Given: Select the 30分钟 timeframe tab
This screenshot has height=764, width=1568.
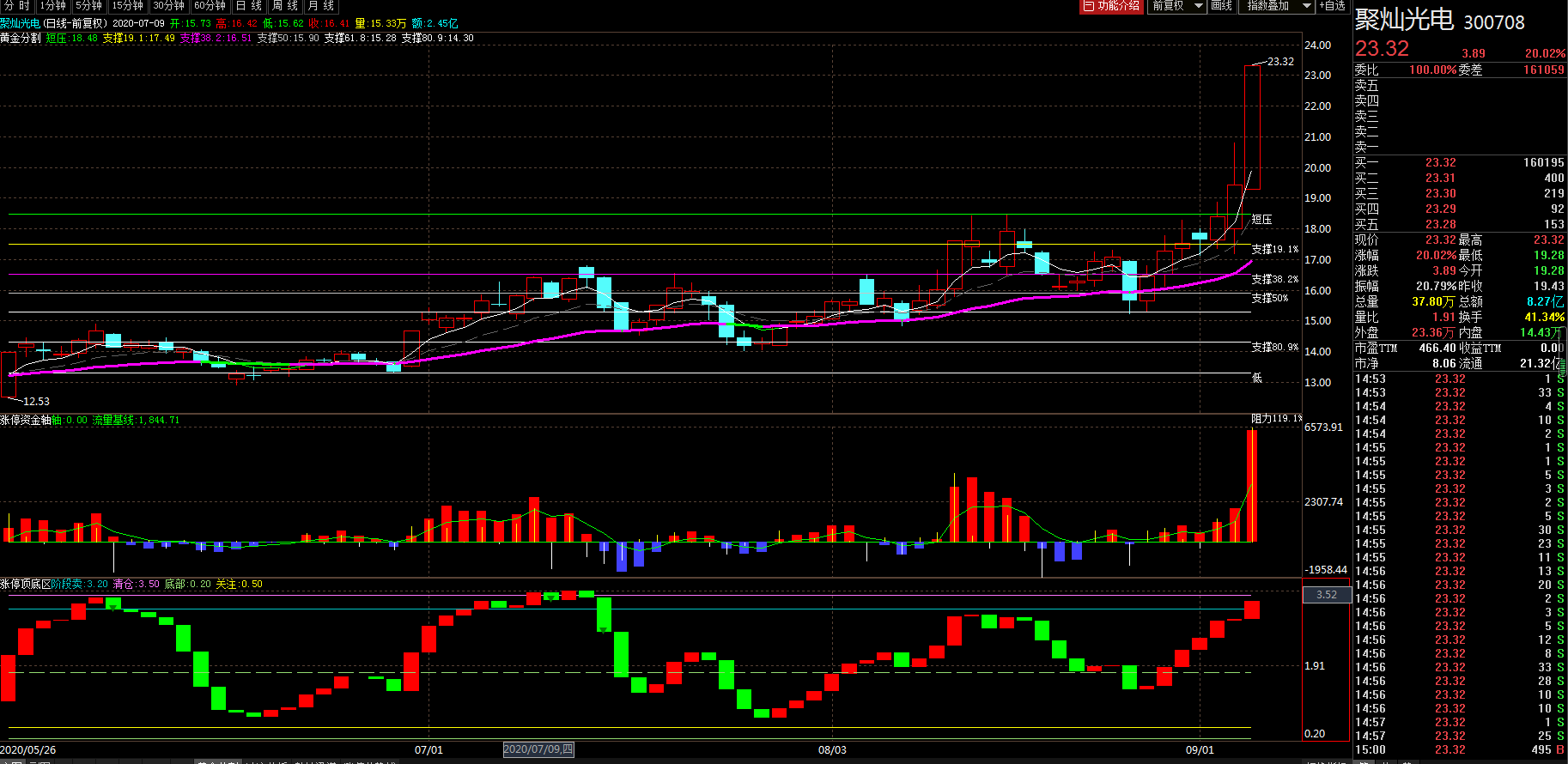Looking at the screenshot, I should tap(169, 6).
